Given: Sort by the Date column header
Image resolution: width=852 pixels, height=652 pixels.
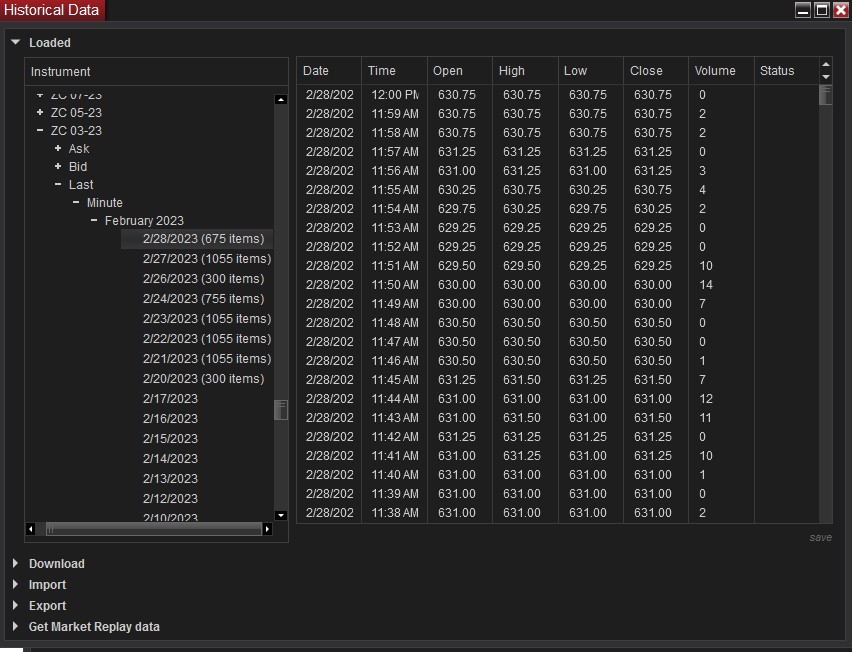Looking at the screenshot, I should coord(329,71).
